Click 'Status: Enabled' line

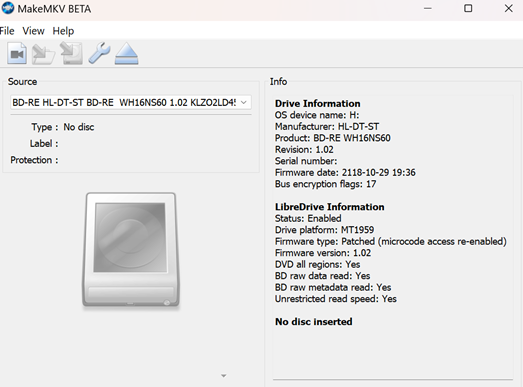308,219
